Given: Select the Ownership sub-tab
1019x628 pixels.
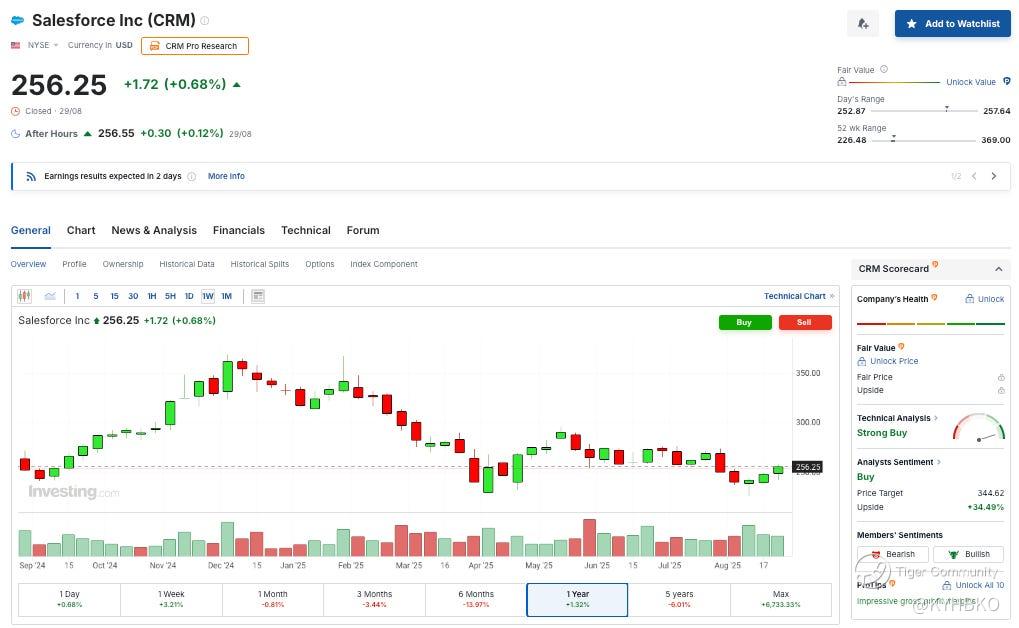Looking at the screenshot, I should [123, 264].
